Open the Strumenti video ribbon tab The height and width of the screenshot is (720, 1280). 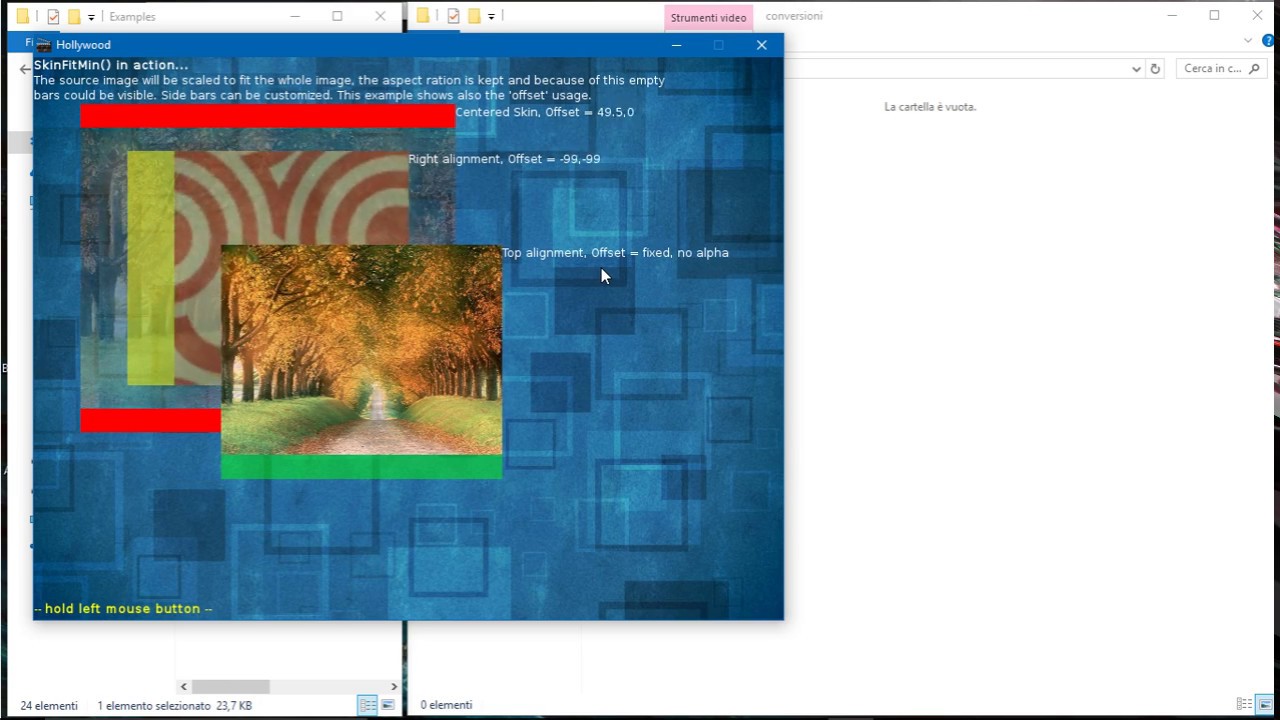tap(708, 17)
